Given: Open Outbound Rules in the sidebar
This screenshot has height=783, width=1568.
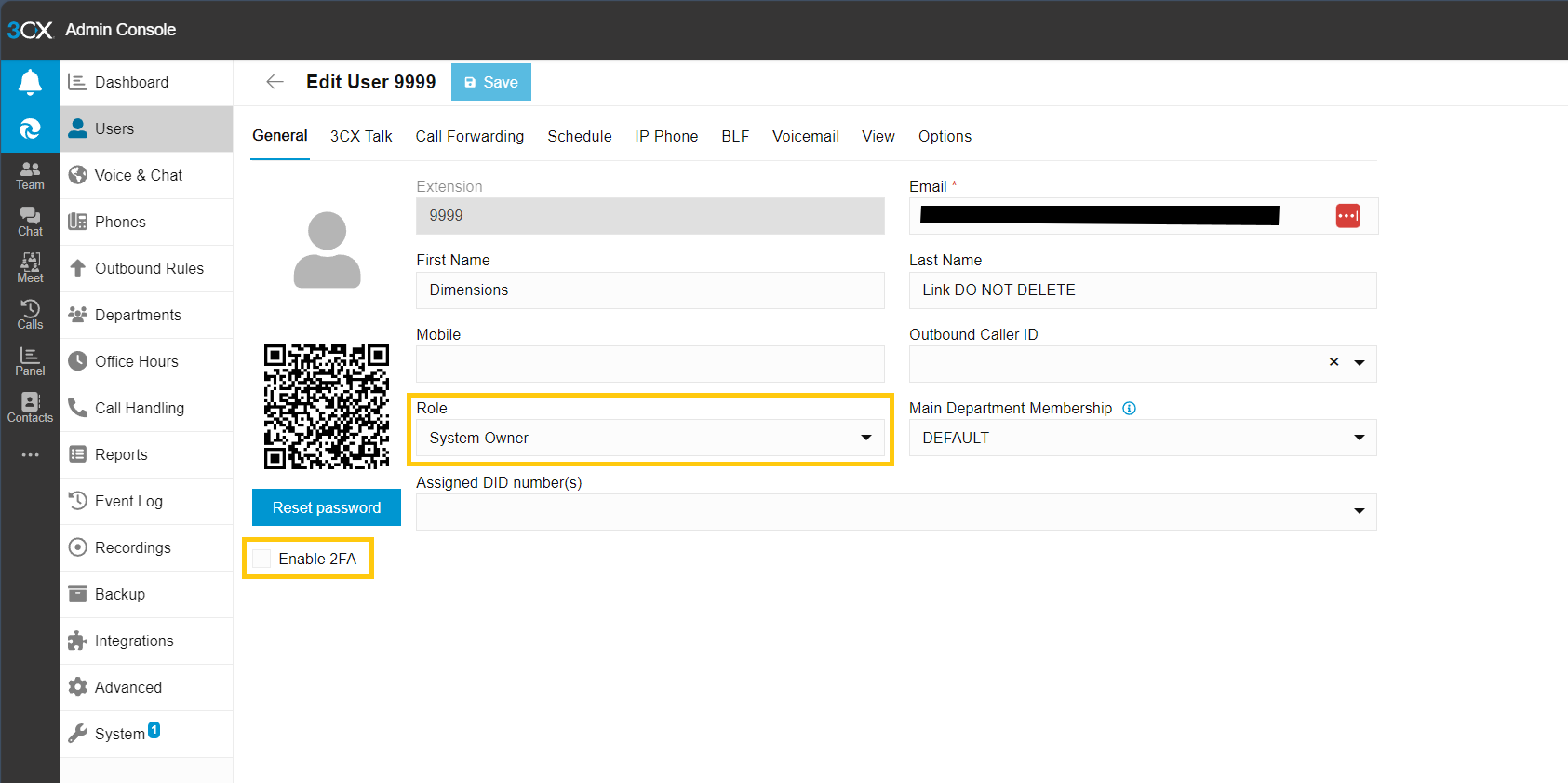Looking at the screenshot, I should (x=146, y=268).
